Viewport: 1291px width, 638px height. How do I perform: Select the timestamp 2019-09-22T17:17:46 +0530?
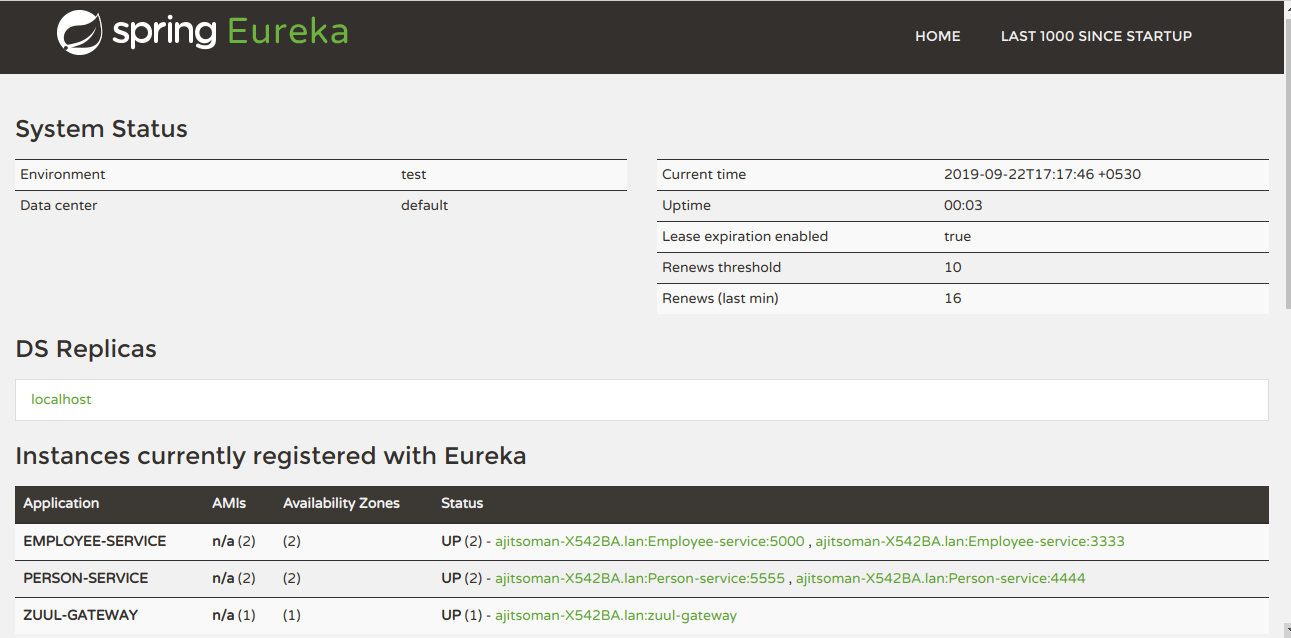1042,174
